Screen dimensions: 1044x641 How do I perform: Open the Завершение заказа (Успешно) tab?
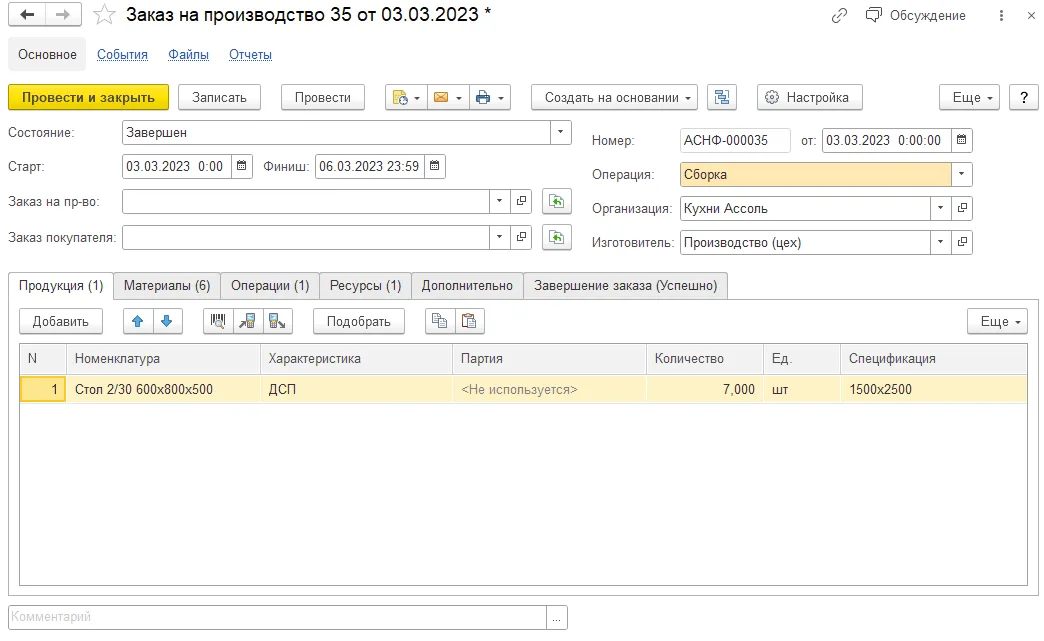tap(625, 286)
